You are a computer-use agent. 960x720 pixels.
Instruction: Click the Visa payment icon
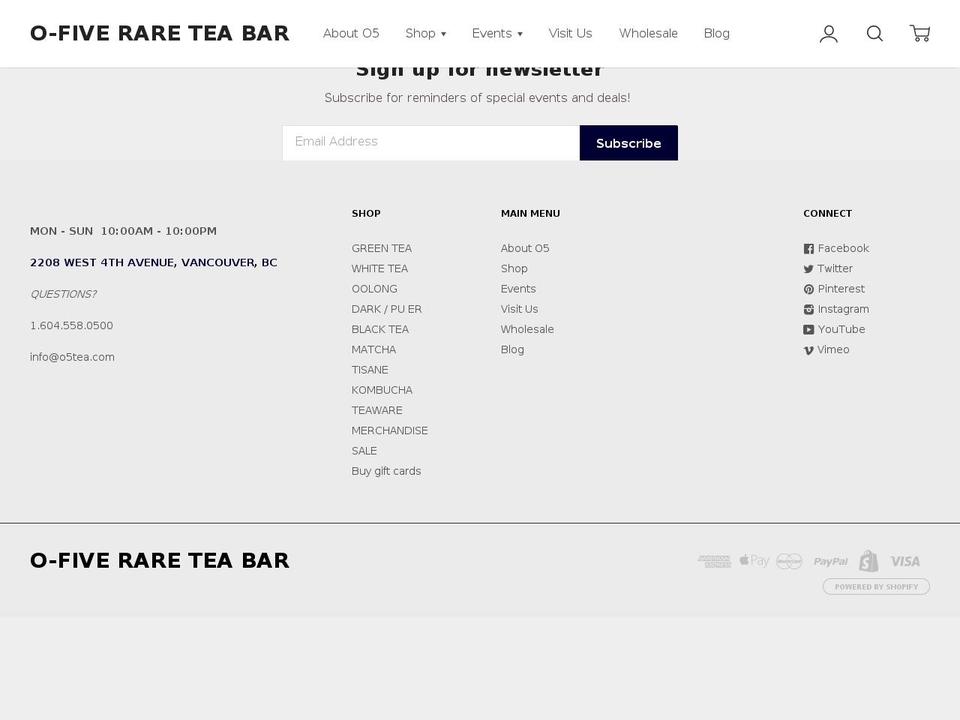point(905,561)
